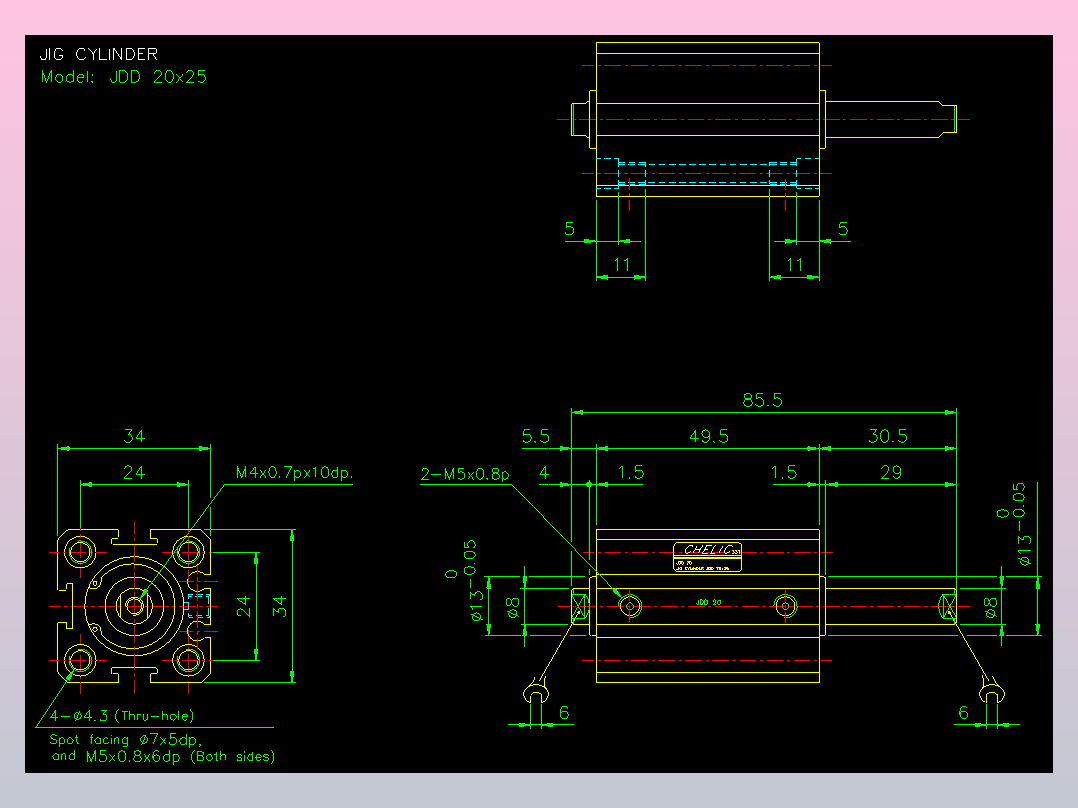Click the 30.5 dimension value
The width and height of the screenshot is (1078, 808).
(x=888, y=436)
